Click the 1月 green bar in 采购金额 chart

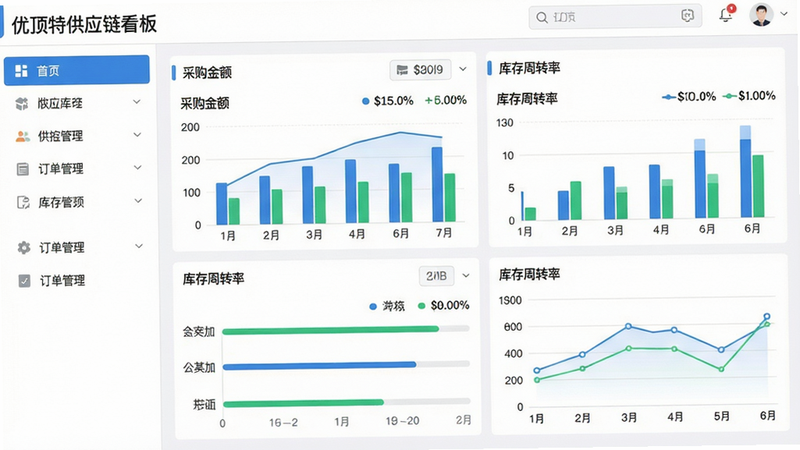(x=234, y=211)
